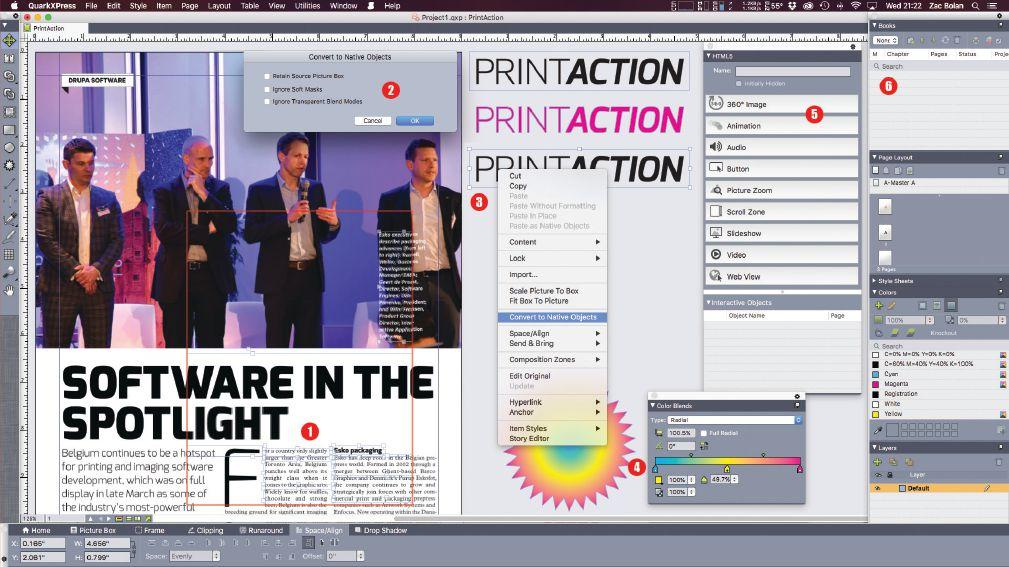Click the Button option in HTML5 panel
This screenshot has width=1009, height=567.
[782, 169]
